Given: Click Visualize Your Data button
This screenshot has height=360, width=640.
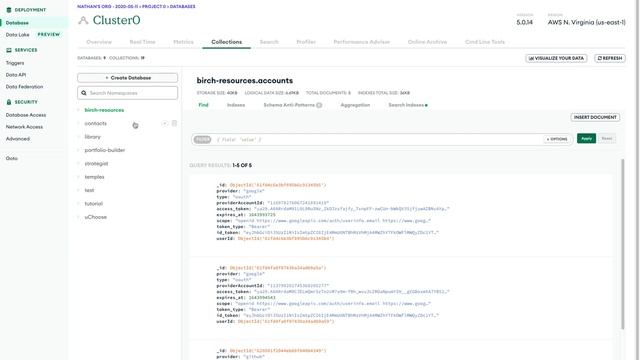Looking at the screenshot, I should click(556, 58).
